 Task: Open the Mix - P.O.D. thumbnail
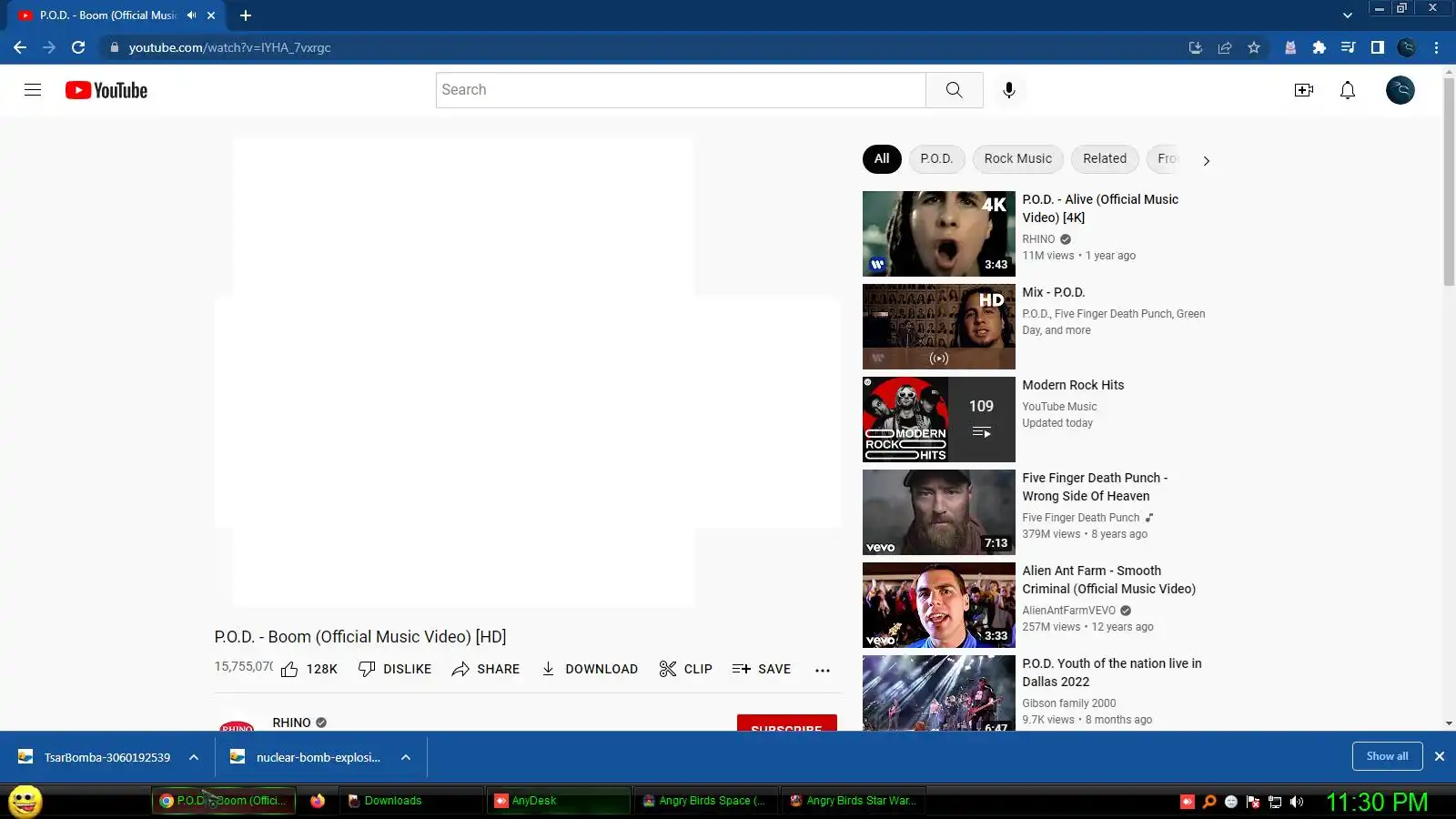(x=939, y=327)
